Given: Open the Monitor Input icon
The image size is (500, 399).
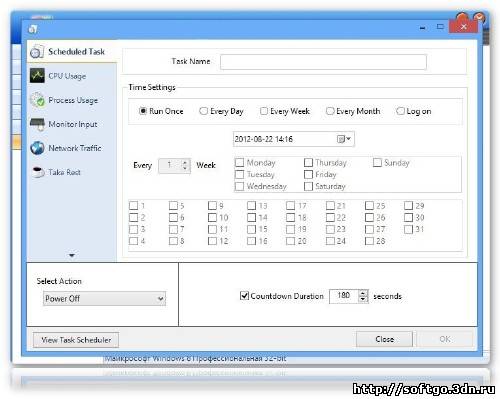Looking at the screenshot, I should 37,124.
